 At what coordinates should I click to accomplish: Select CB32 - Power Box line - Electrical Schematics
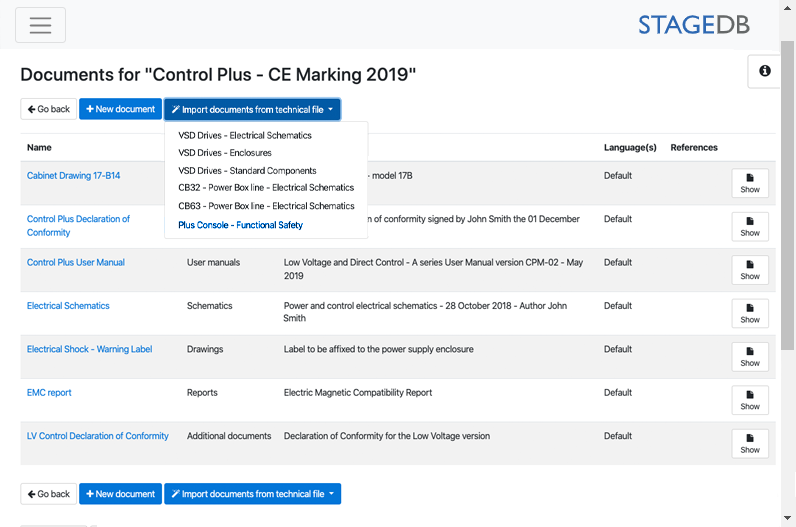pos(266,188)
